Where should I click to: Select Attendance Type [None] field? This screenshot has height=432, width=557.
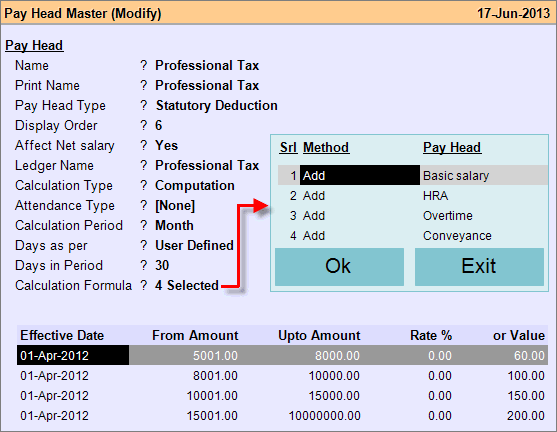175,206
